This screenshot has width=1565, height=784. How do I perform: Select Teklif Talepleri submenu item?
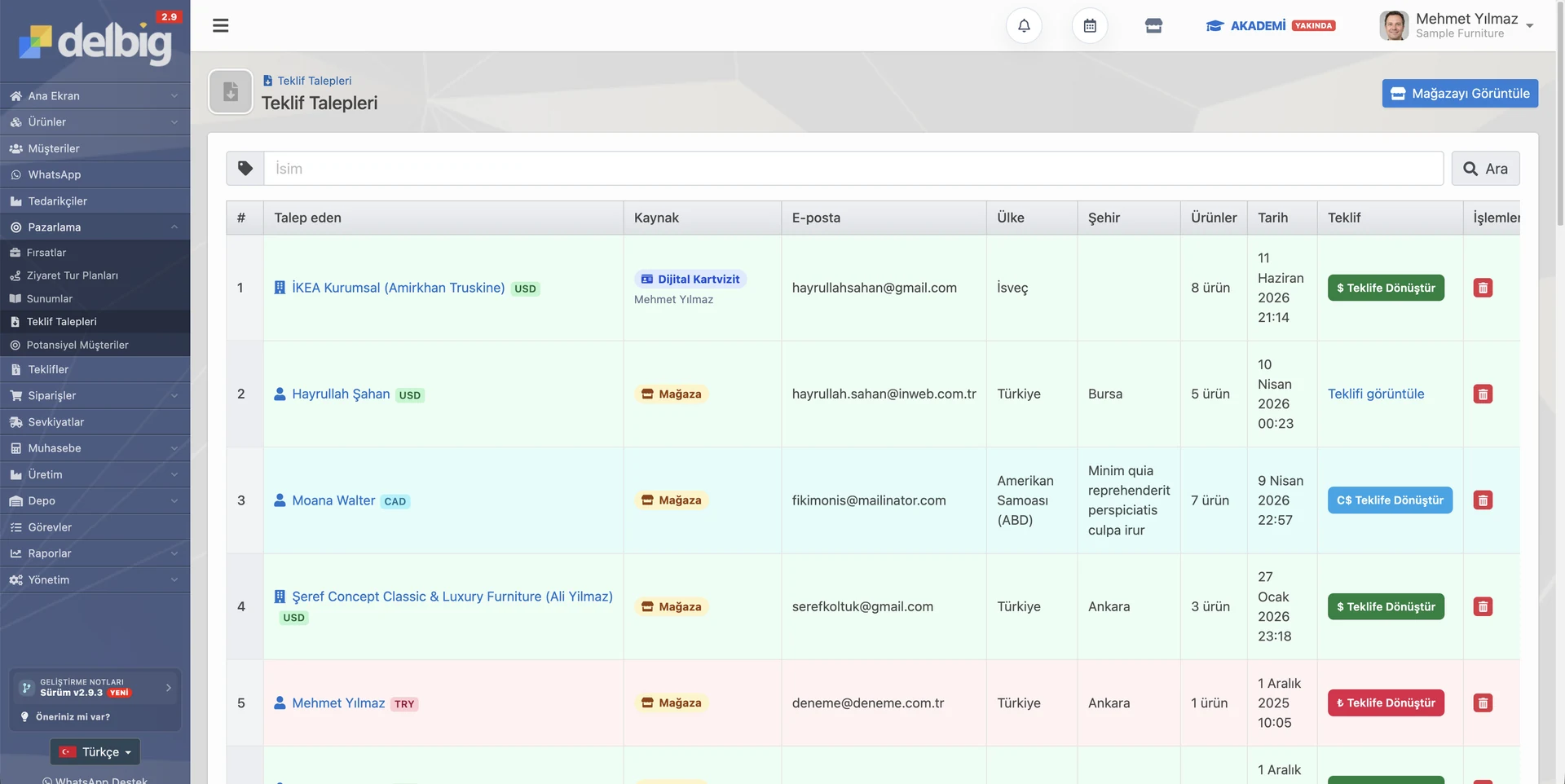[95, 321]
